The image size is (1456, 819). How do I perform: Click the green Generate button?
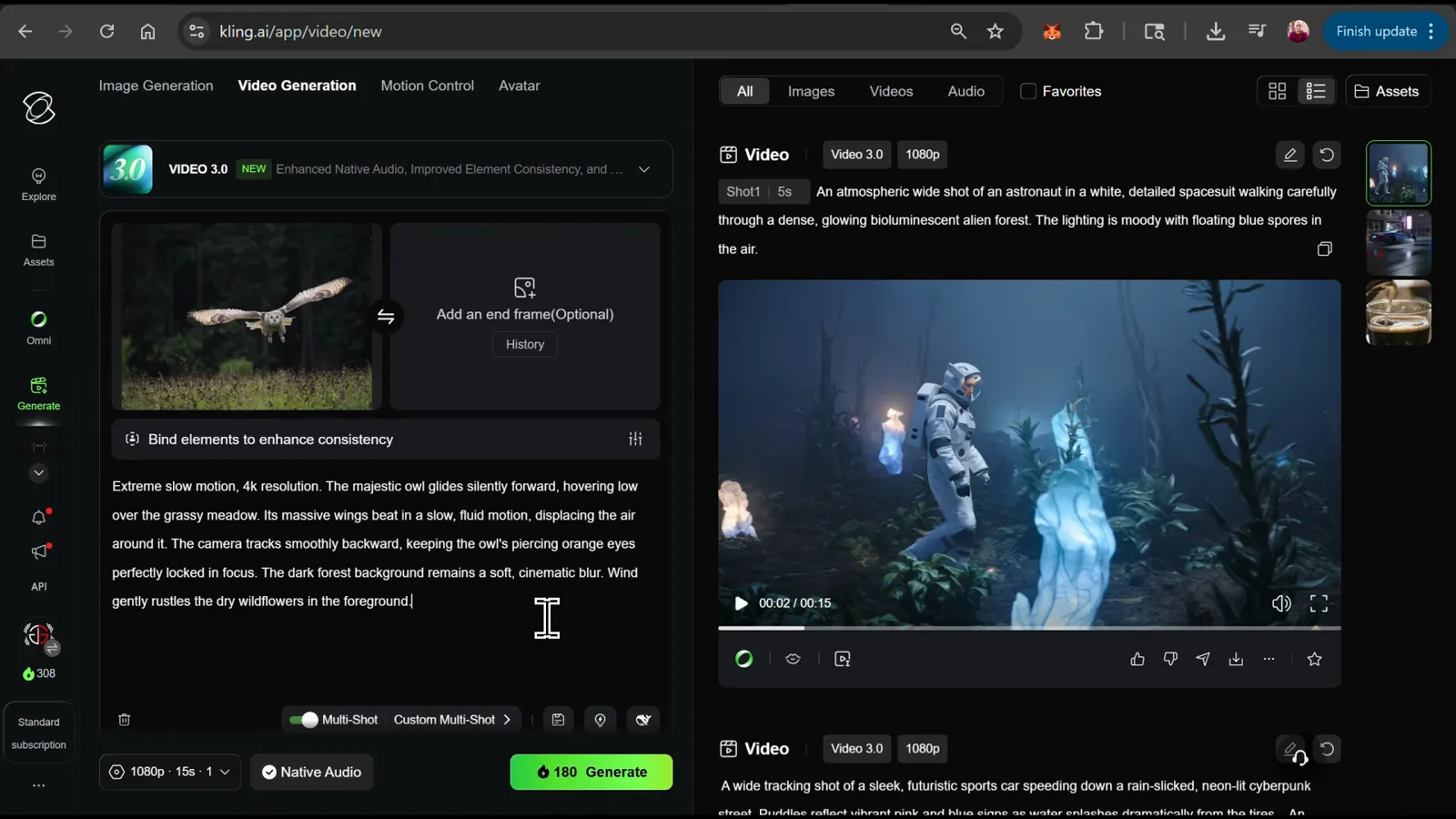point(591,772)
